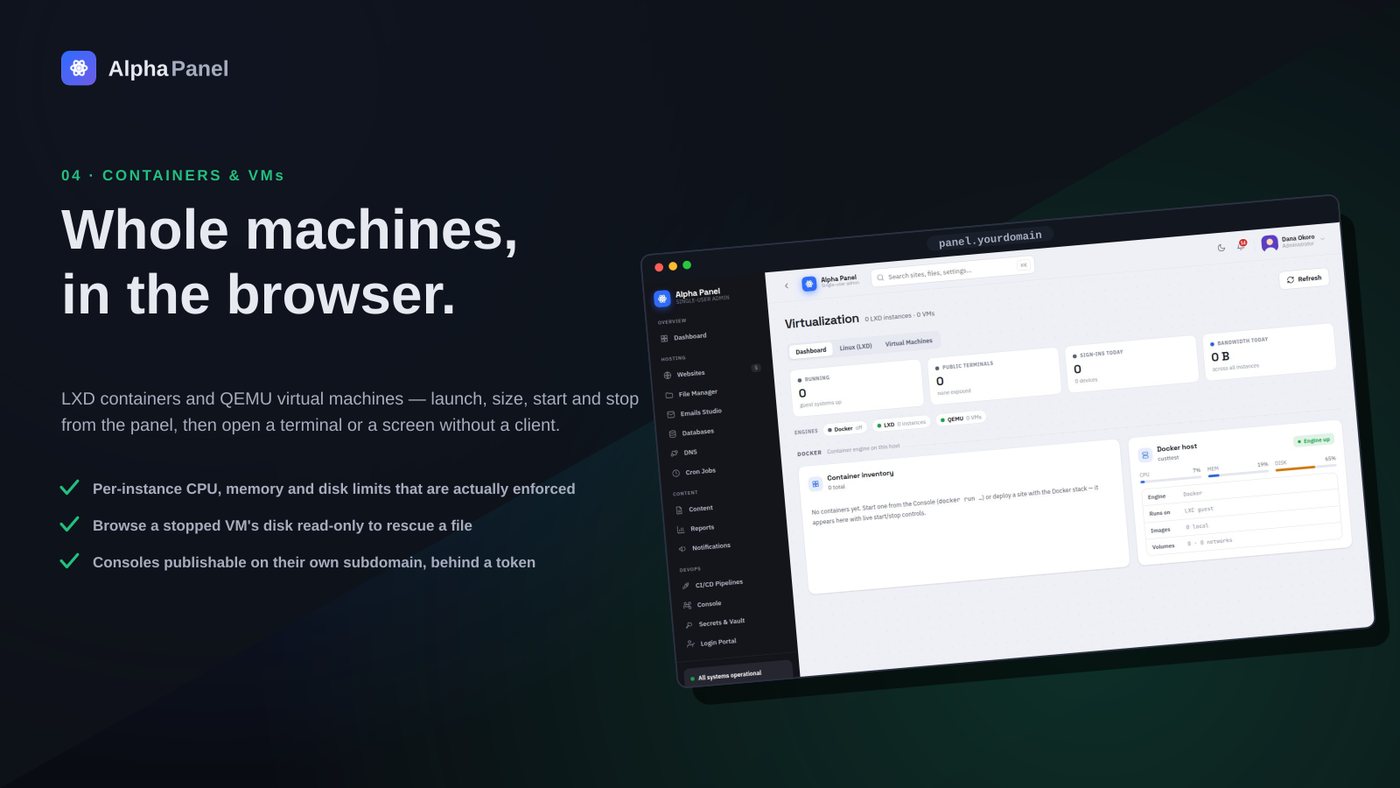Toggle dark mode with the moon icon
1400x788 pixels.
coord(1221,248)
